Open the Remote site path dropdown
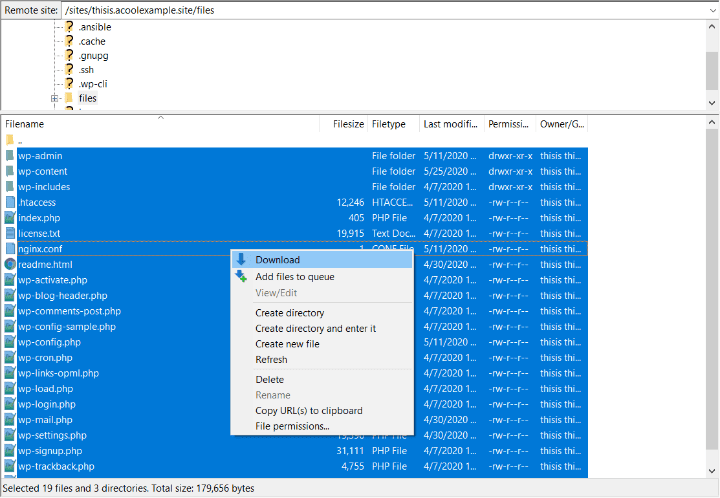Screen dimensions: 720x498 710,9
